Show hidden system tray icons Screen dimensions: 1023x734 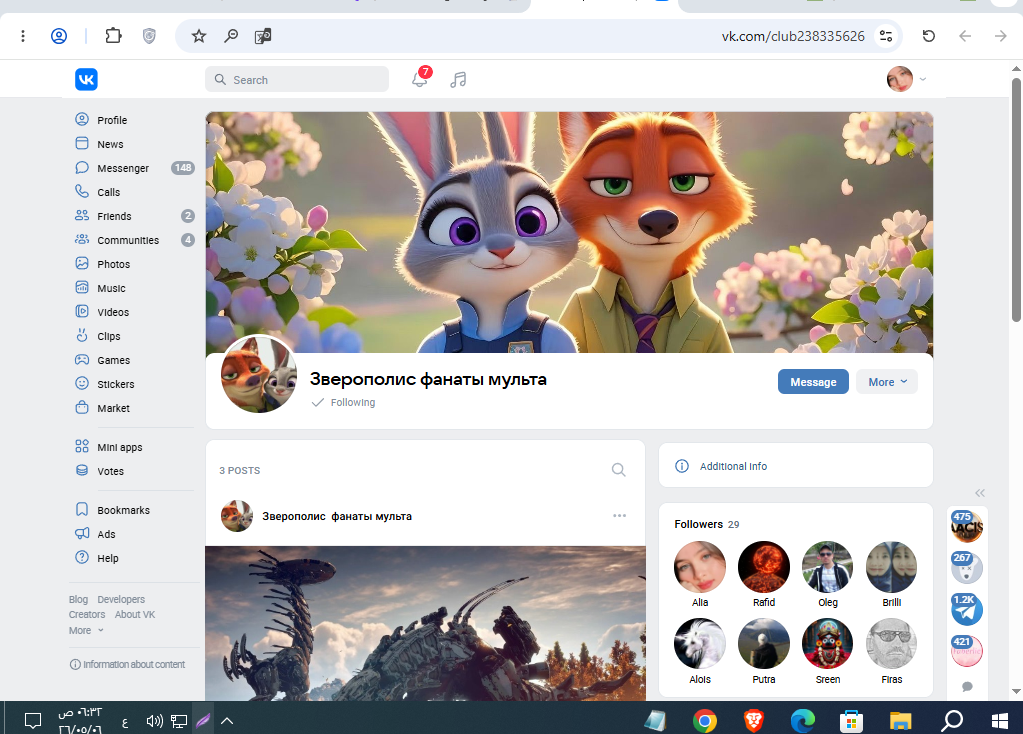point(227,720)
